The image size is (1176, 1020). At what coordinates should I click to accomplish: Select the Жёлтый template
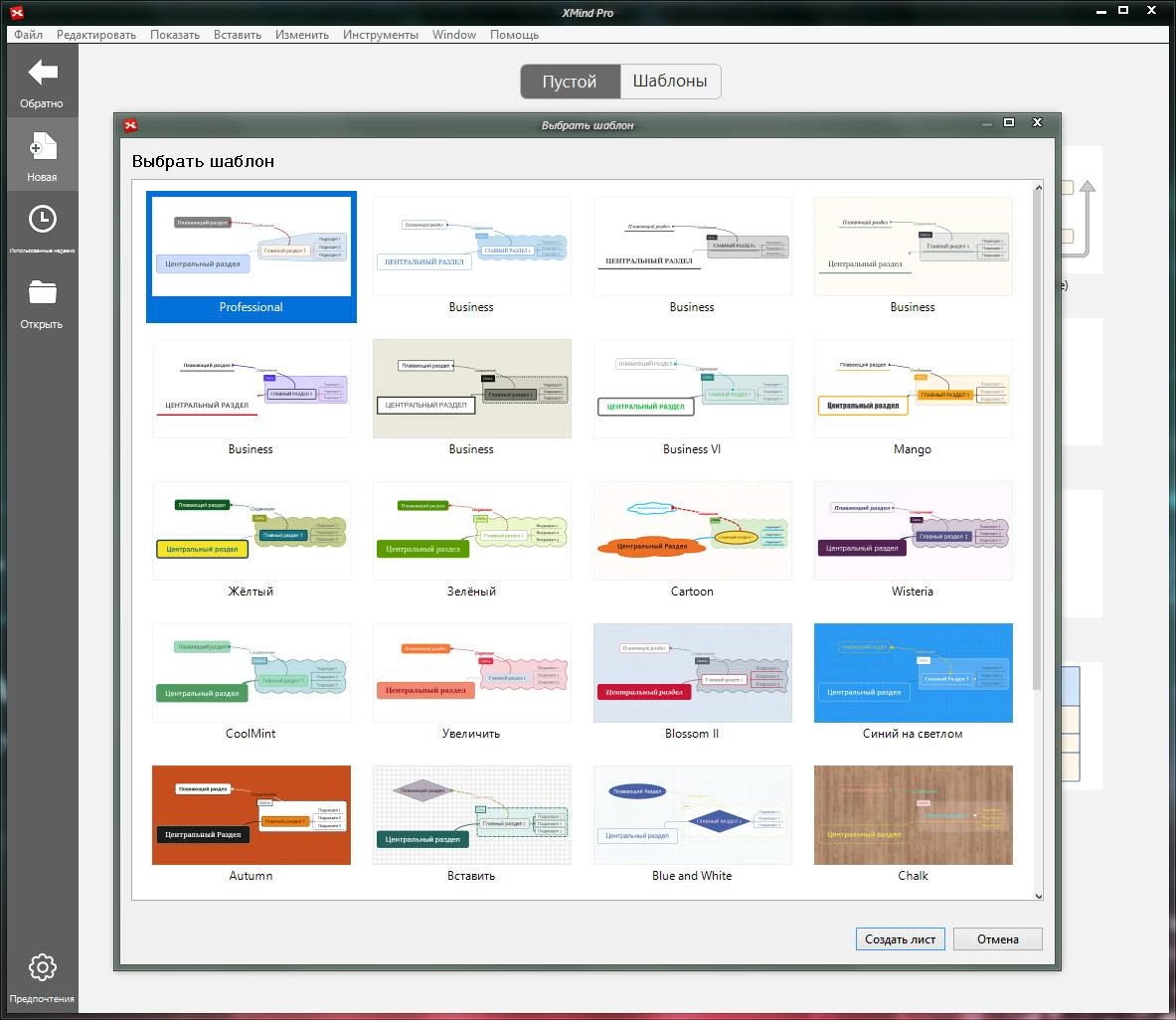252,531
